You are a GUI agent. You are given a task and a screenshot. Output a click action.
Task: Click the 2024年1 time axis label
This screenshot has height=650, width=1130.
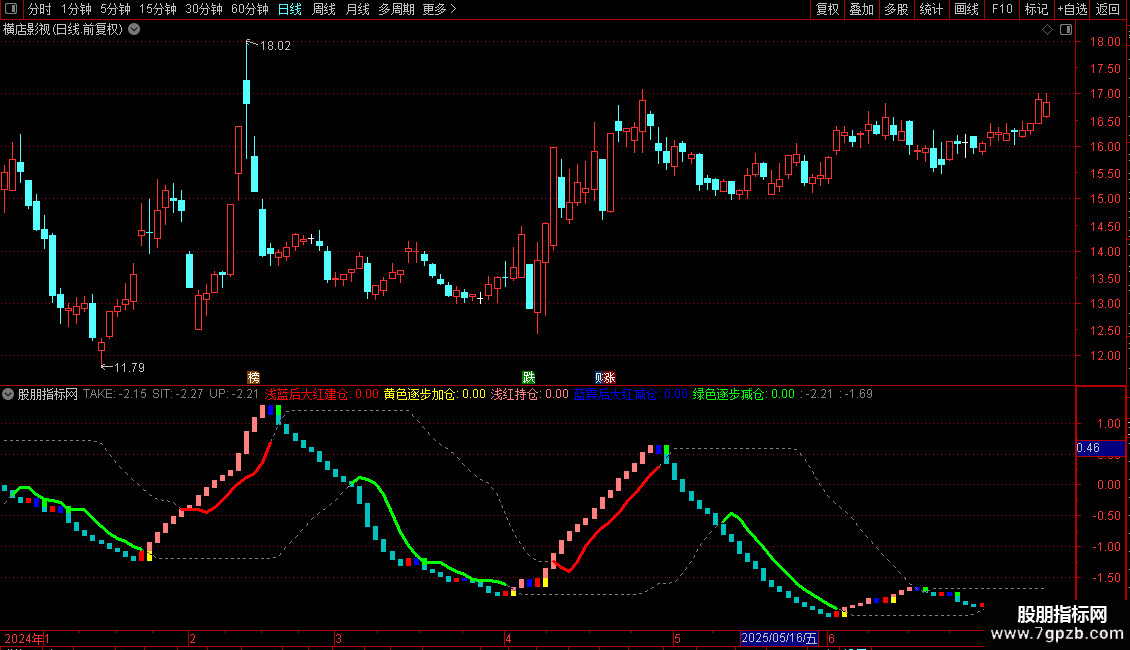27,638
